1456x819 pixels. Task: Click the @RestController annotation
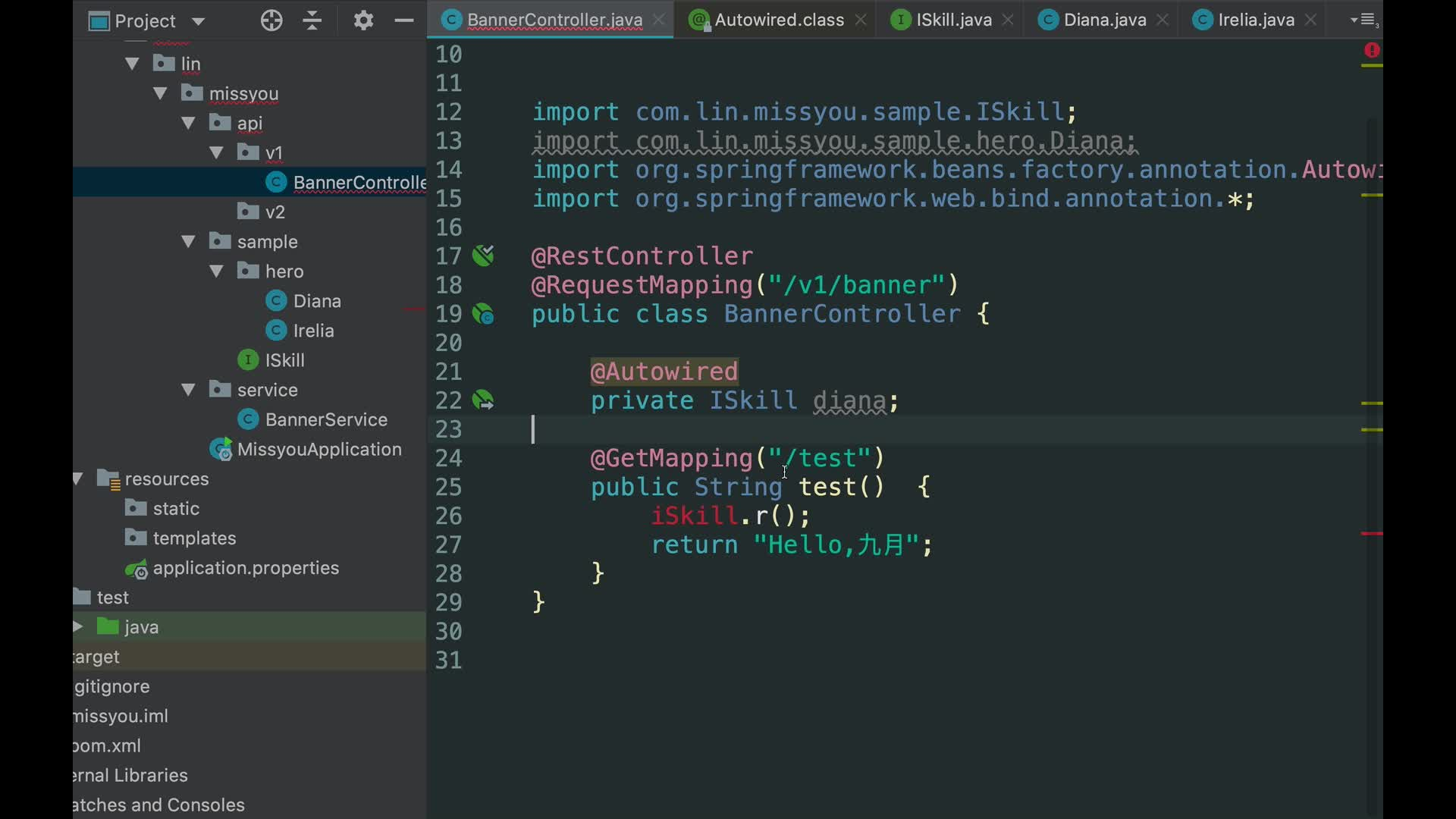coord(642,256)
